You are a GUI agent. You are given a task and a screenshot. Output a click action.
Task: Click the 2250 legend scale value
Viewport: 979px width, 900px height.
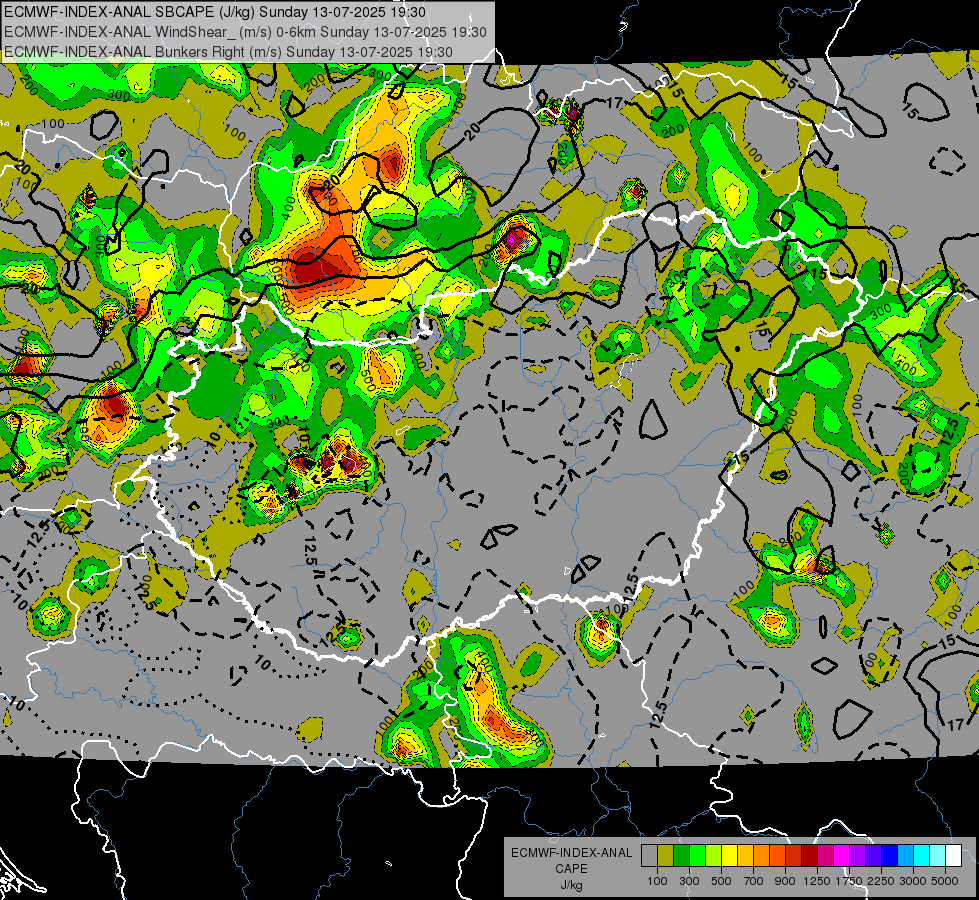[x=882, y=881]
